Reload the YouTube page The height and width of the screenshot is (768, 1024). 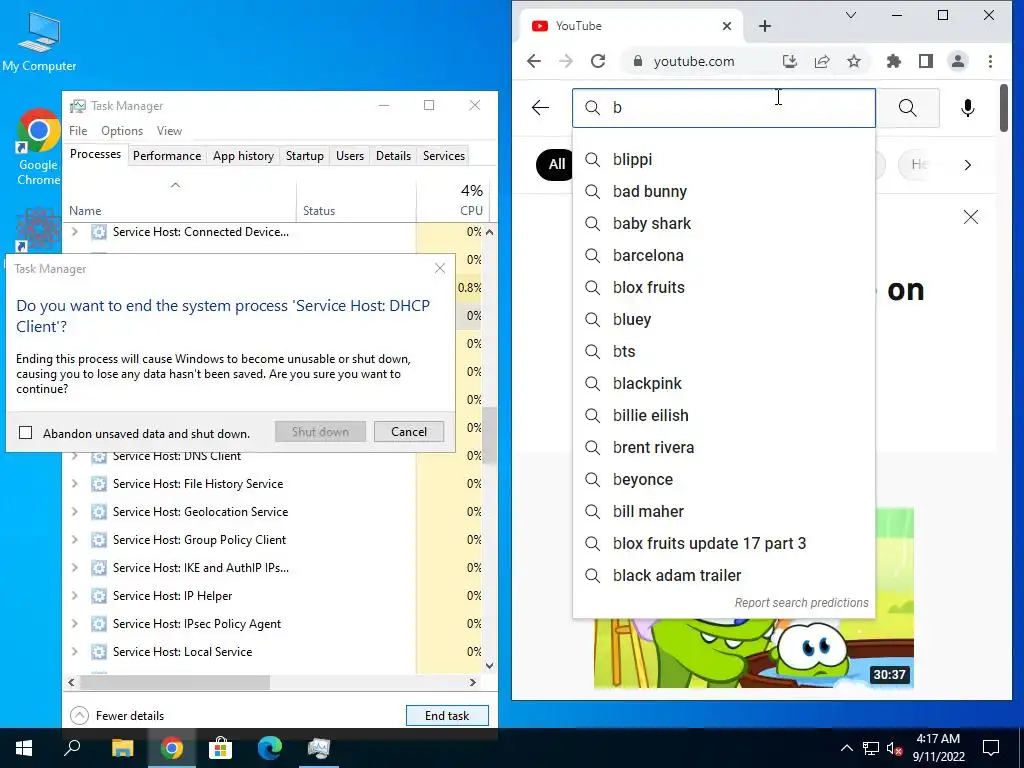click(x=598, y=61)
